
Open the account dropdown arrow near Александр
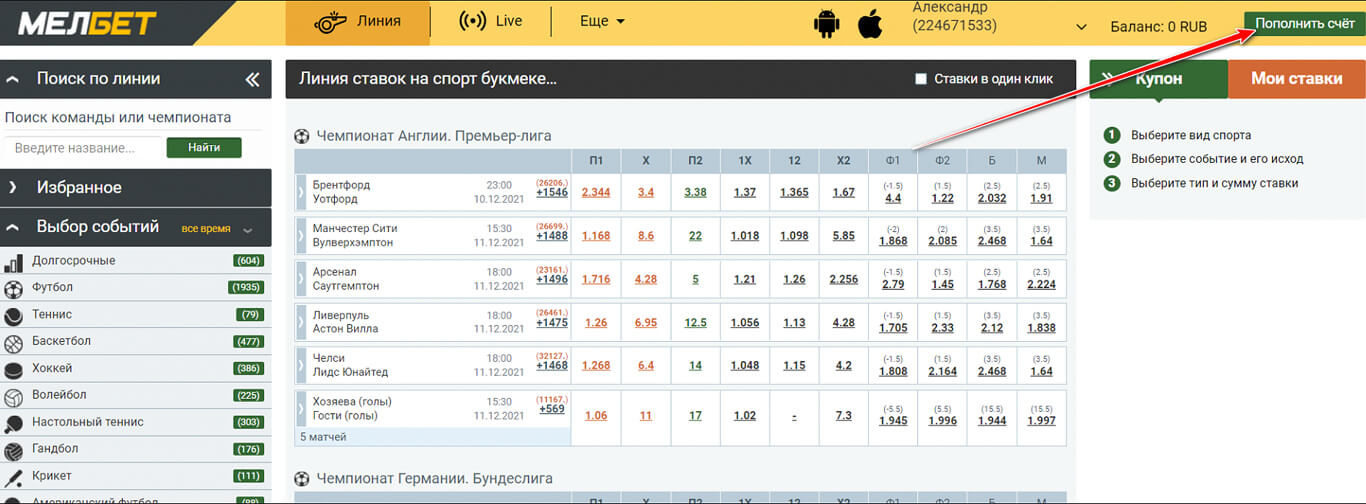click(1081, 27)
